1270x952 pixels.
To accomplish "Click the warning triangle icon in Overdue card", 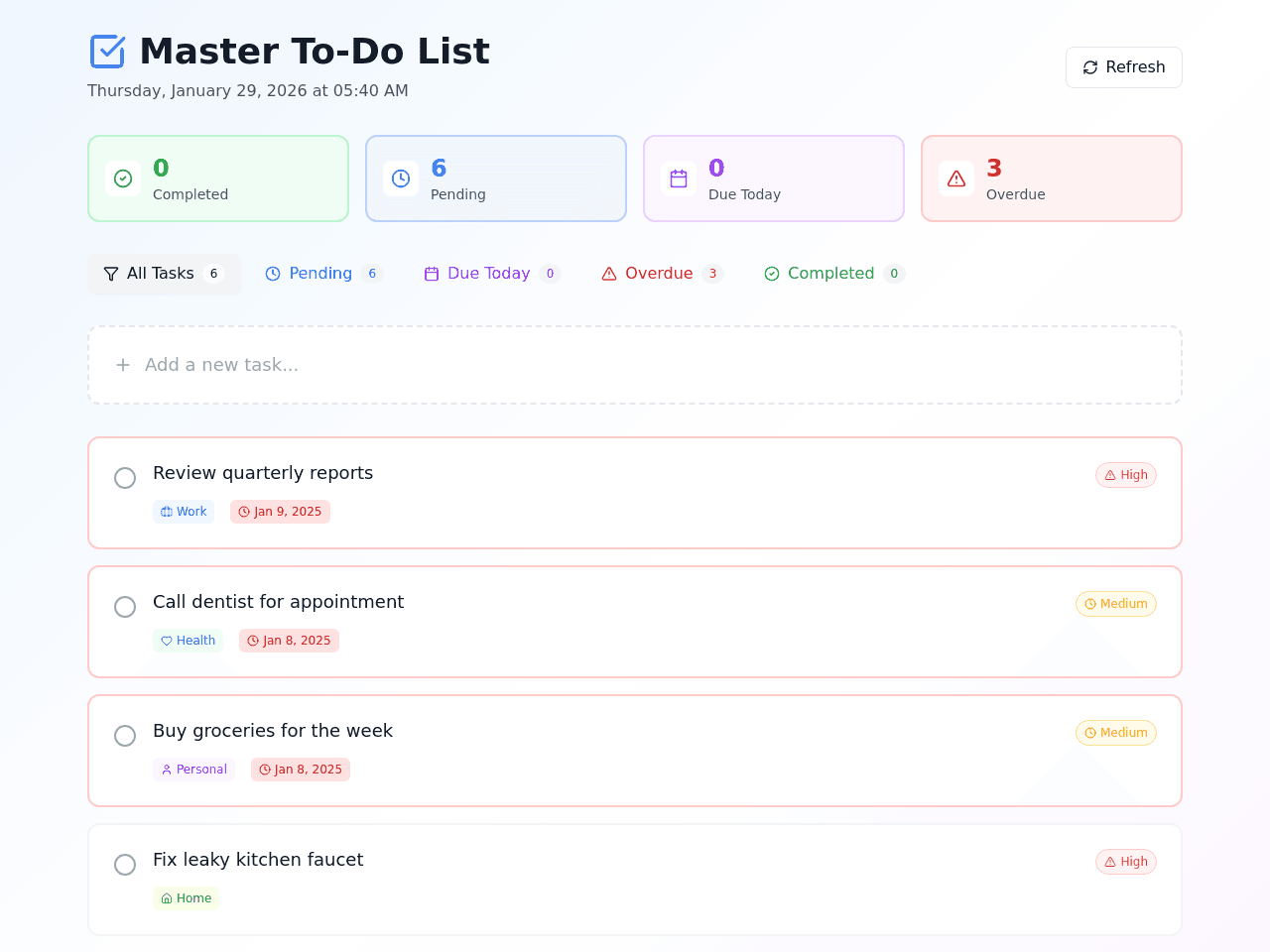I will coord(956,178).
